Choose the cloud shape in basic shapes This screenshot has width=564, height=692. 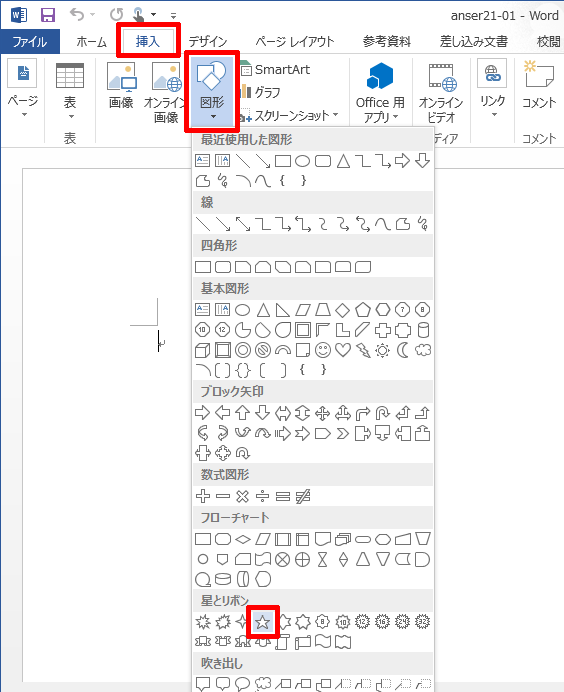[x=423, y=350]
